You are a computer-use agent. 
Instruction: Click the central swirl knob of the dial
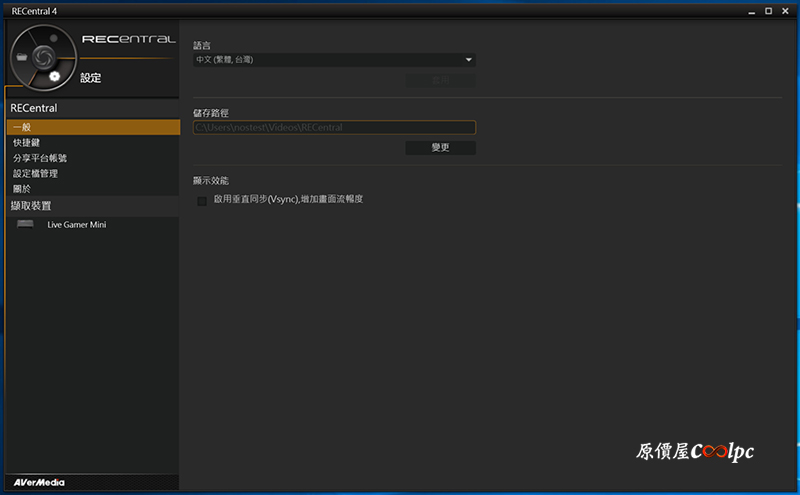tap(43, 57)
